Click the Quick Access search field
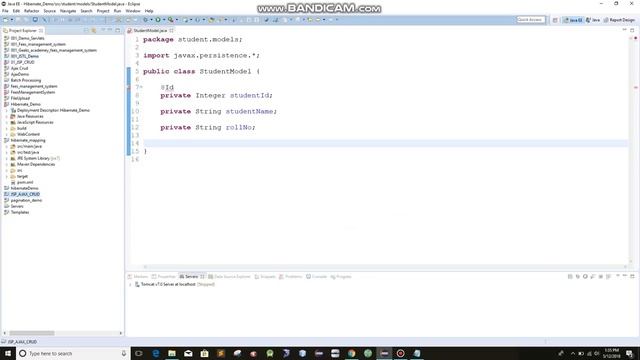Screen dimensions: 640x360 (531, 20)
